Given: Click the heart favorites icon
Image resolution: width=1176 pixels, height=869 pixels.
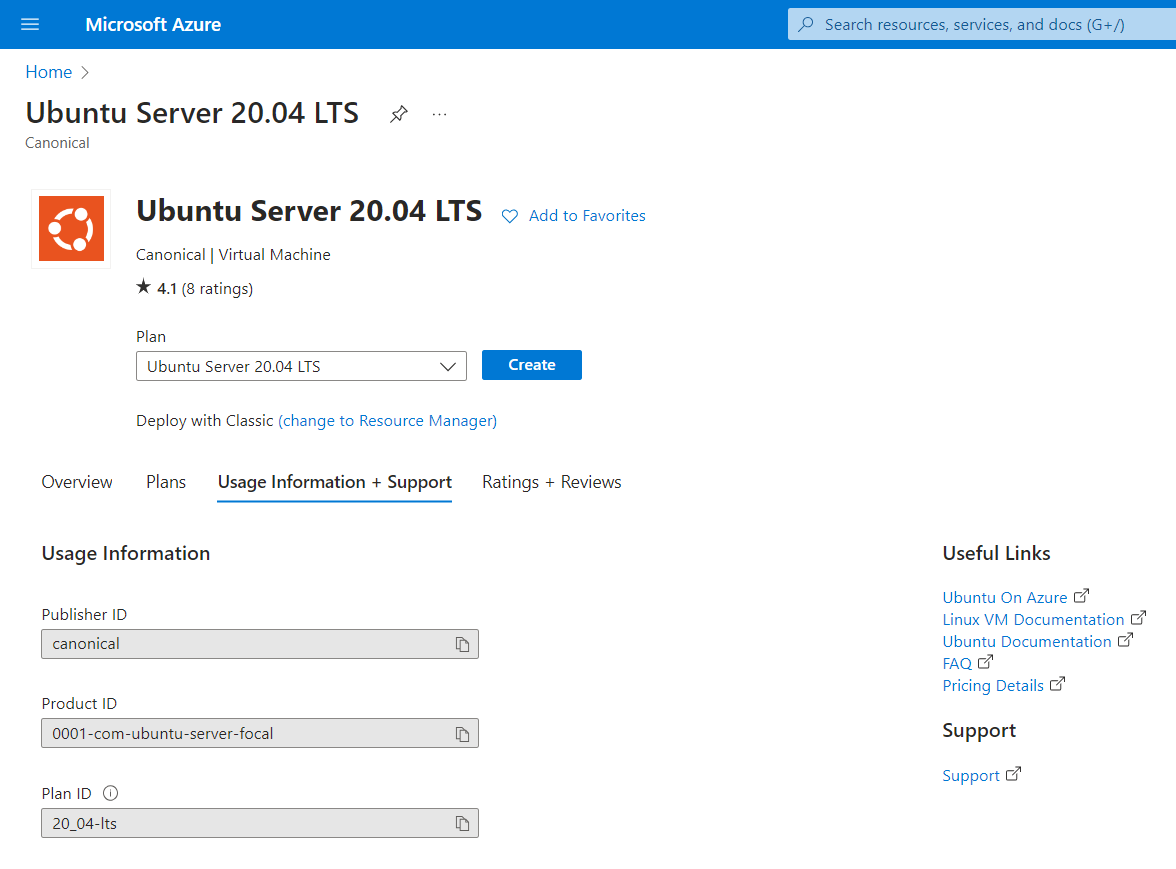Looking at the screenshot, I should (x=510, y=216).
